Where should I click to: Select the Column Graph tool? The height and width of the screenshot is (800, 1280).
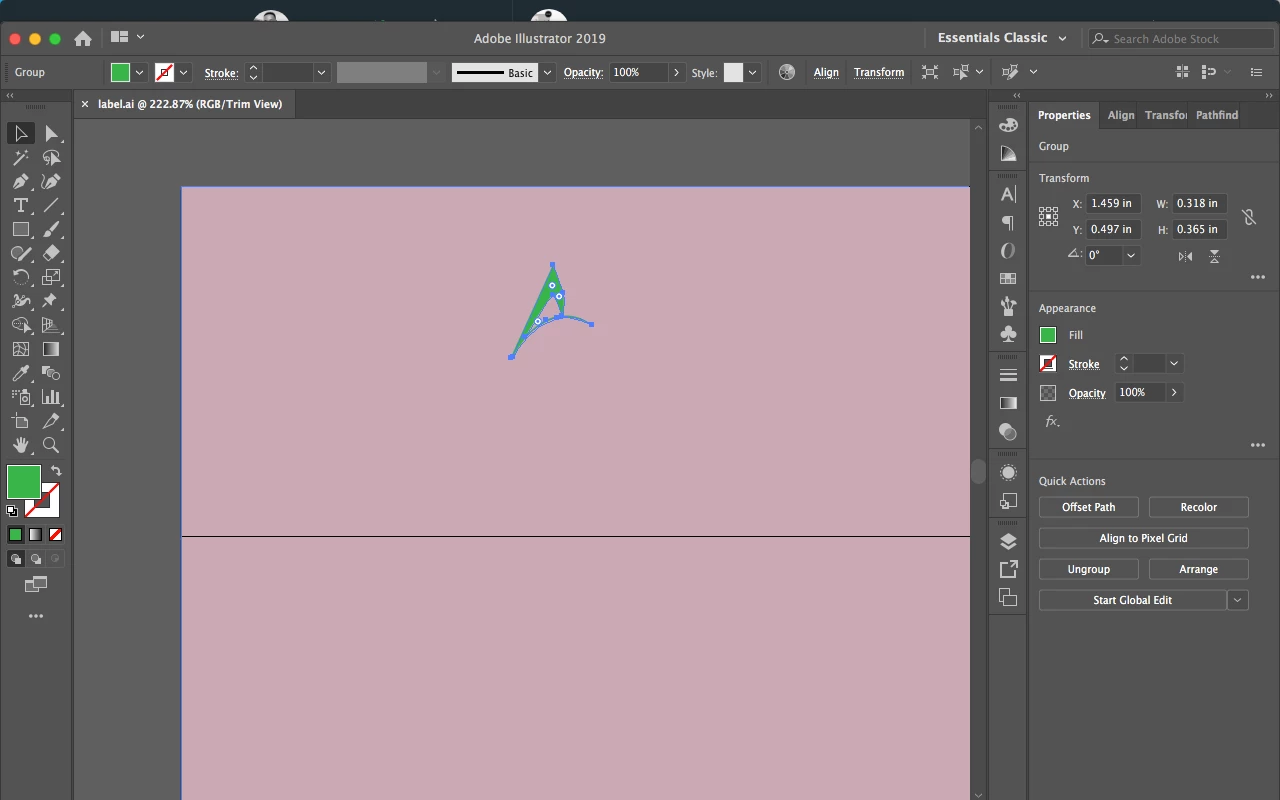(51, 397)
